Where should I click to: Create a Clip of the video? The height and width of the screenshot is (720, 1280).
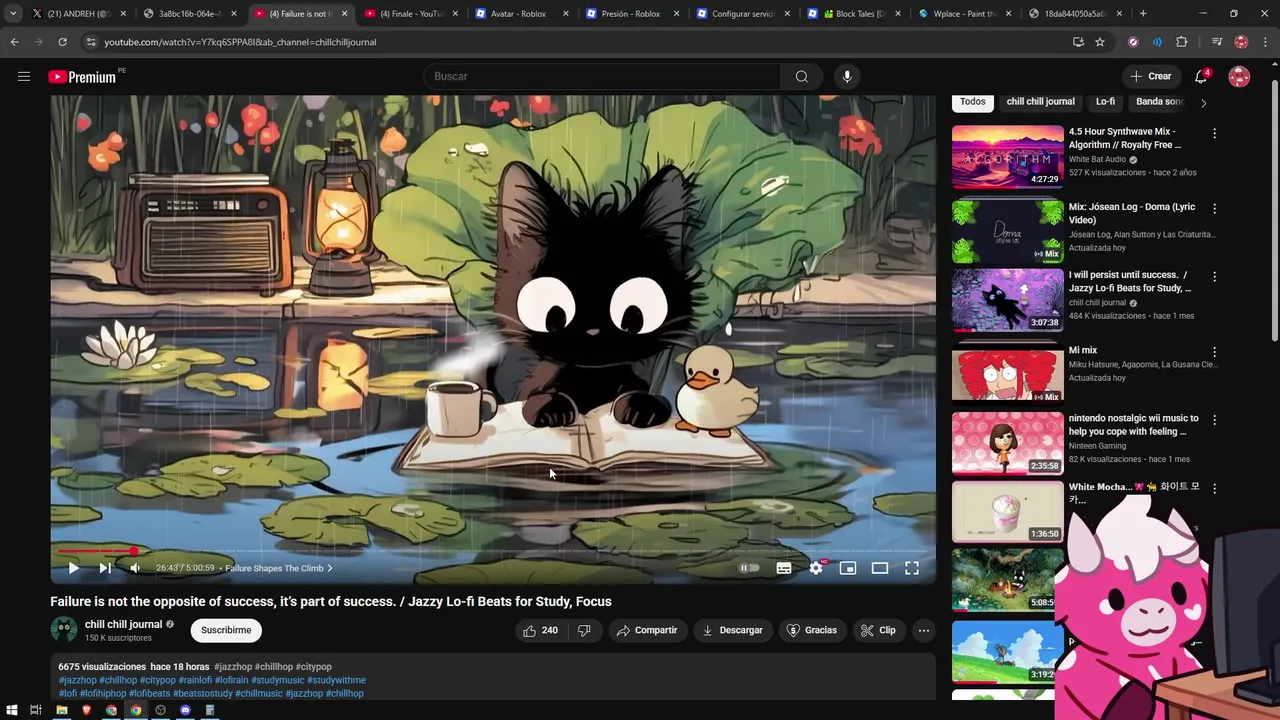(878, 630)
